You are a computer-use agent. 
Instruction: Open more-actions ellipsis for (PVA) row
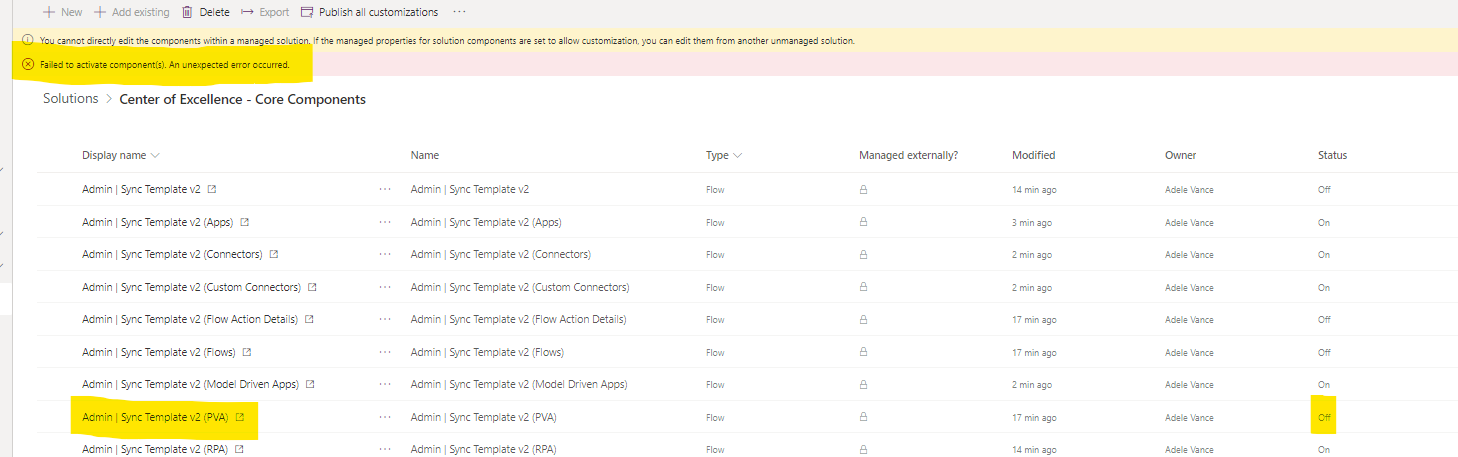tap(385, 417)
